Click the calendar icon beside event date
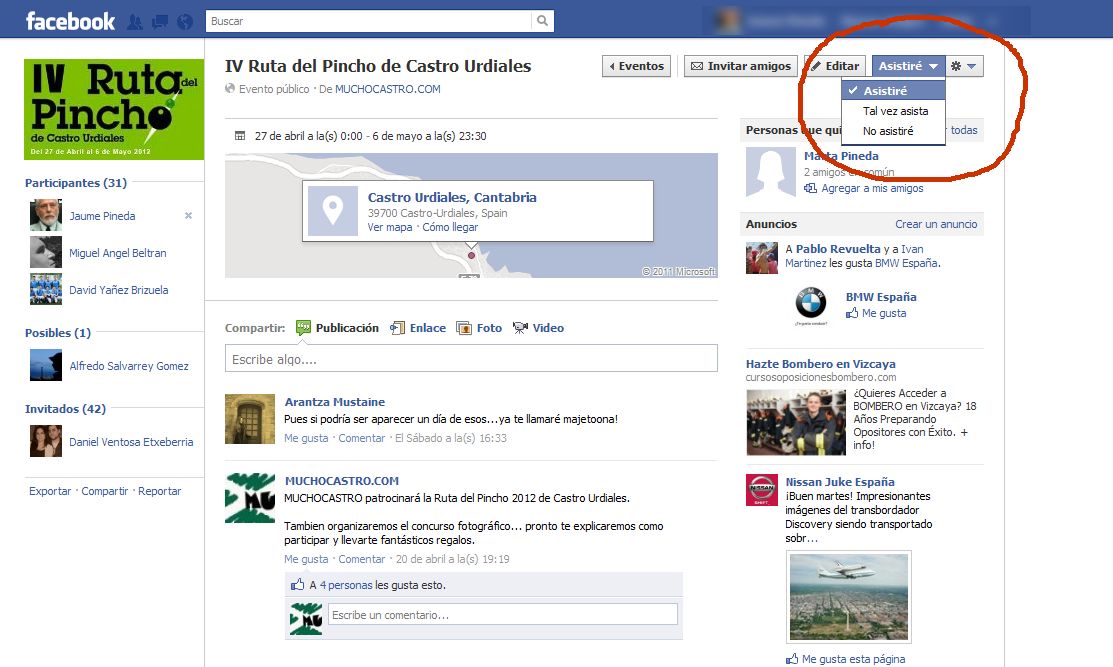The image size is (1113, 667). (240, 136)
